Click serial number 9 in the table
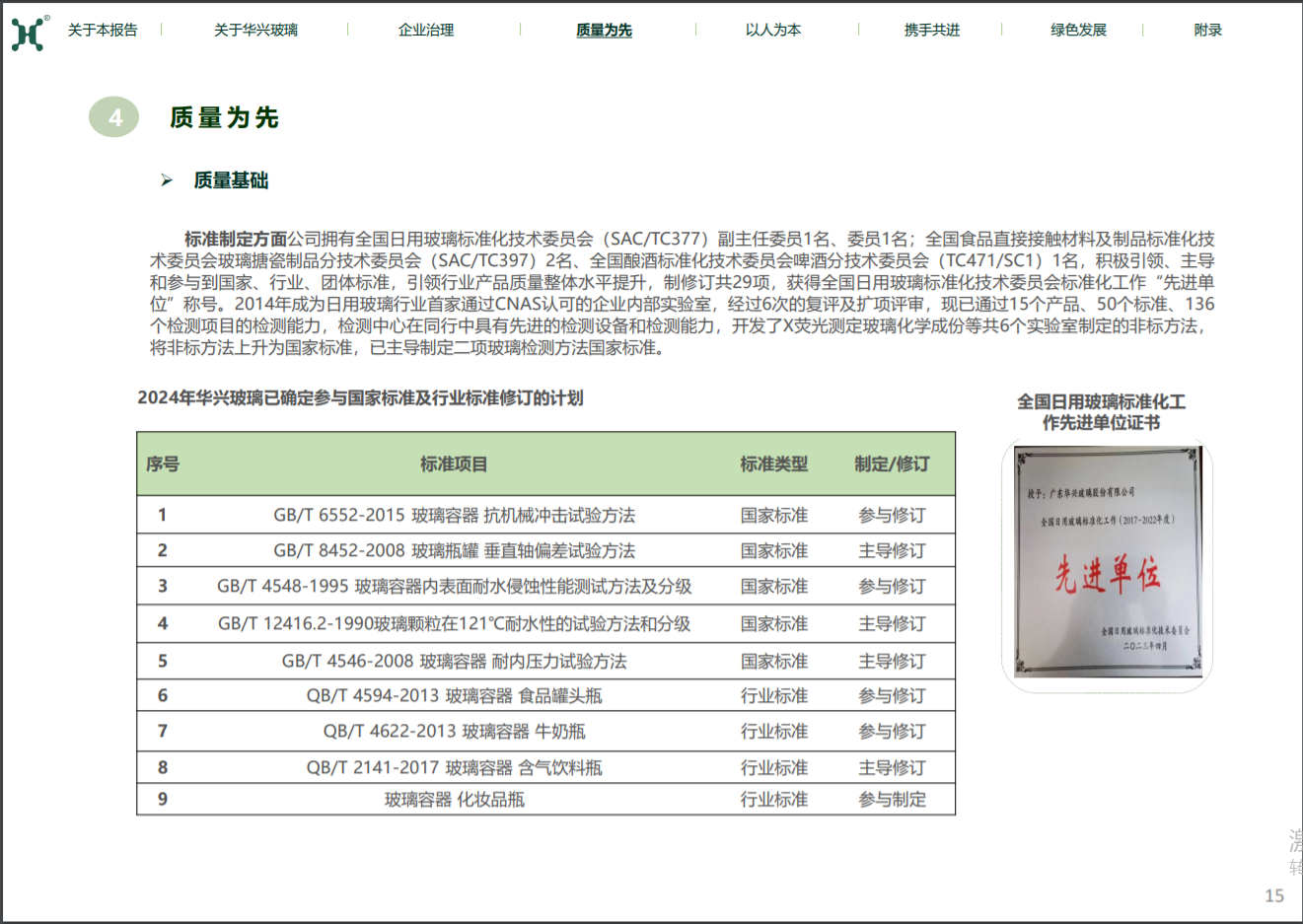Viewport: 1303px width, 924px height. (163, 800)
